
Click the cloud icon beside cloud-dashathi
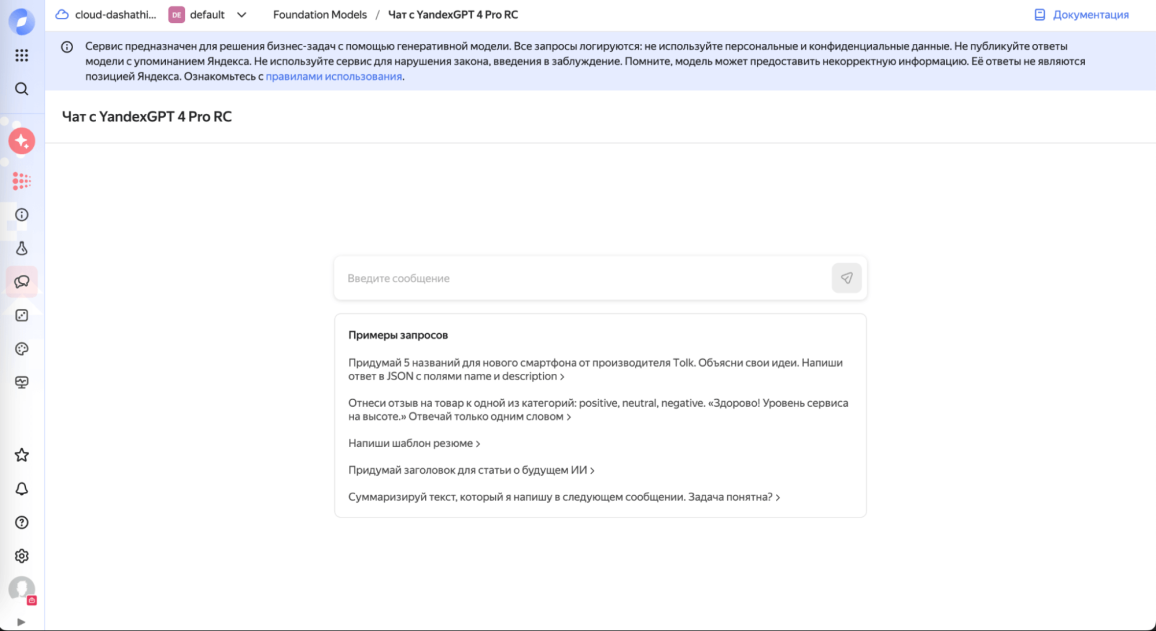62,15
